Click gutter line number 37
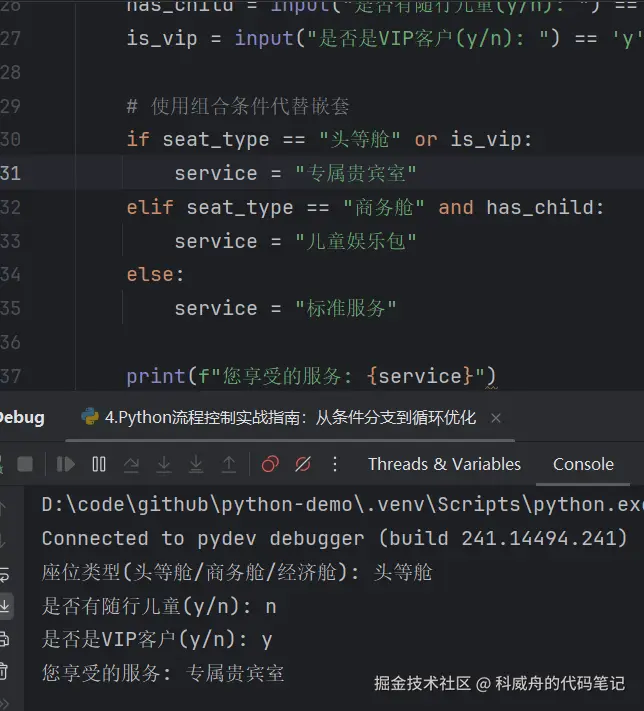The width and height of the screenshot is (644, 711). [x=10, y=376]
